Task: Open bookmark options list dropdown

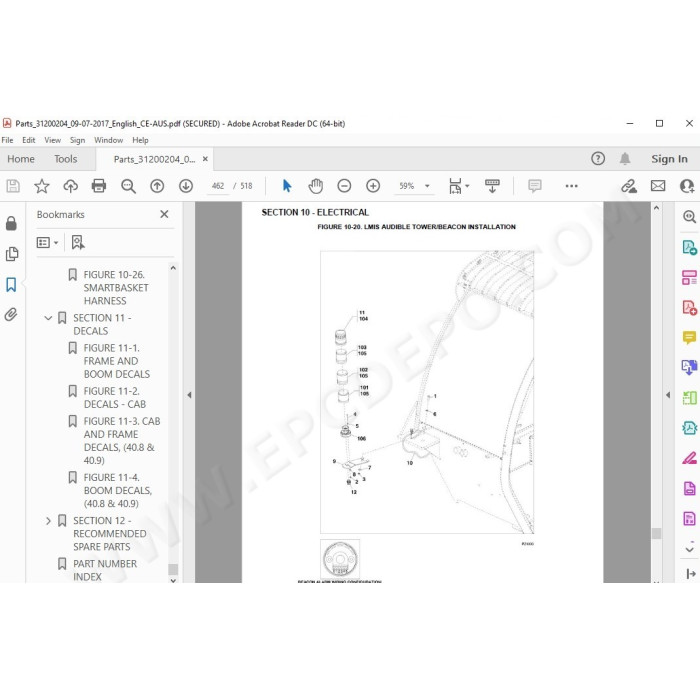Action: [47, 242]
